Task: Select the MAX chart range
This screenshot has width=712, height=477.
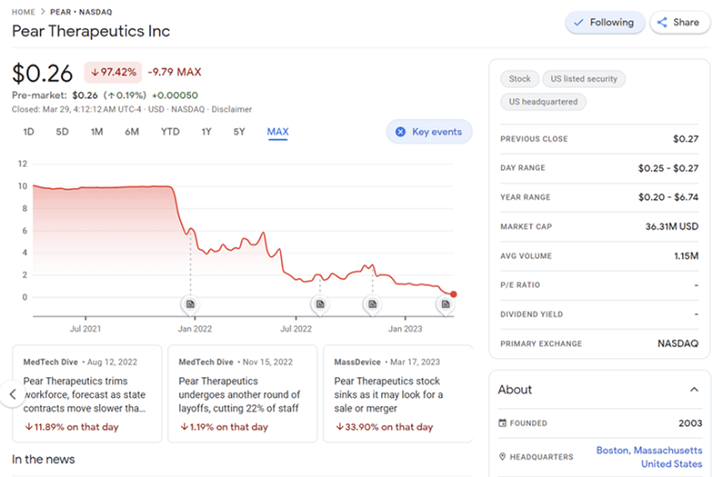Action: [x=278, y=132]
